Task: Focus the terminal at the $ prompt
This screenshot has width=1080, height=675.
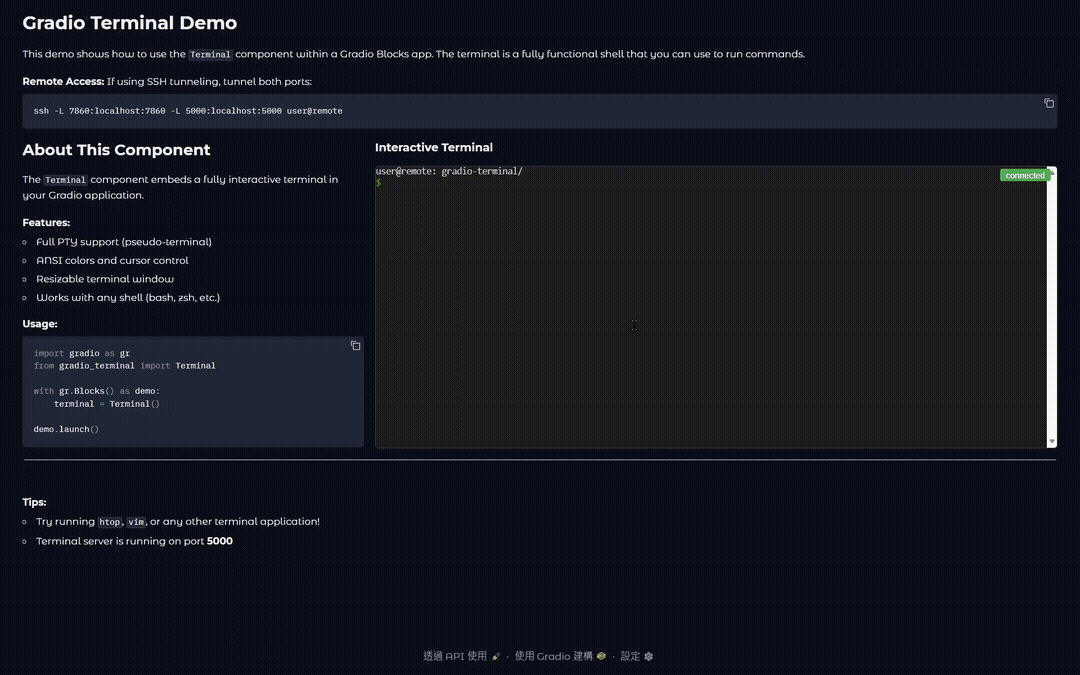Action: pyautogui.click(x=379, y=183)
